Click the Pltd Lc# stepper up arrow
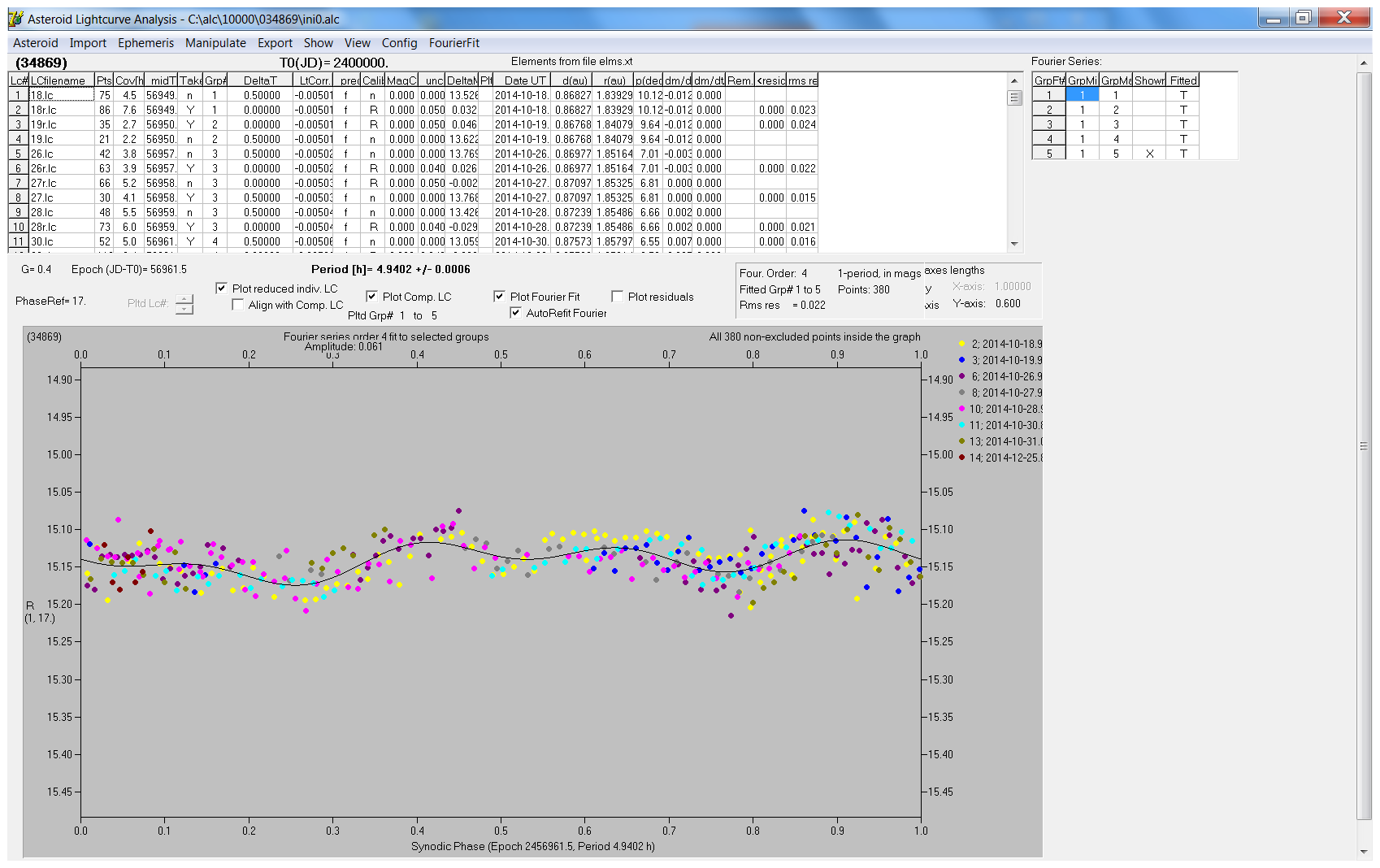This screenshot has width=1380, height=868. coord(184,299)
